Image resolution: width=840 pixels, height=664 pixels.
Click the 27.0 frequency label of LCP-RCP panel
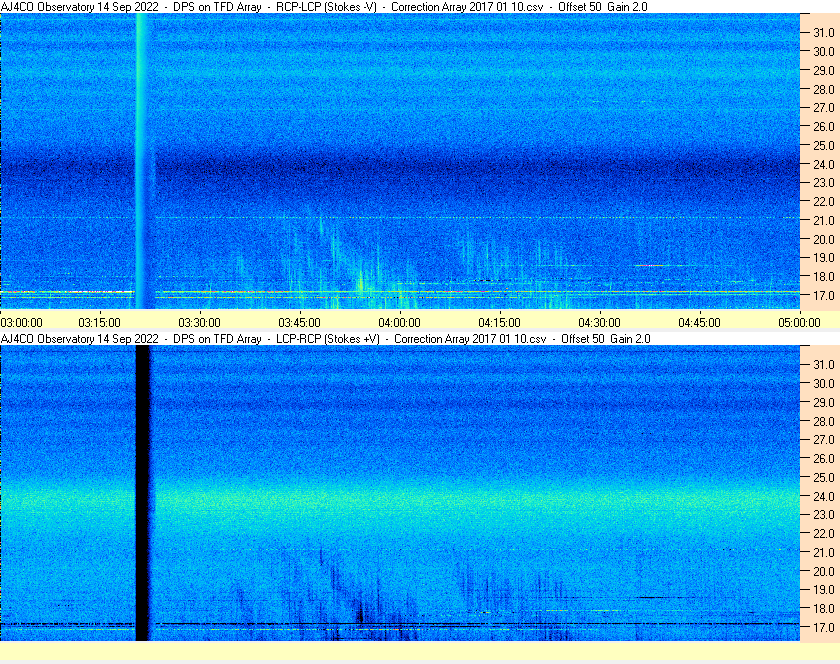point(824,439)
